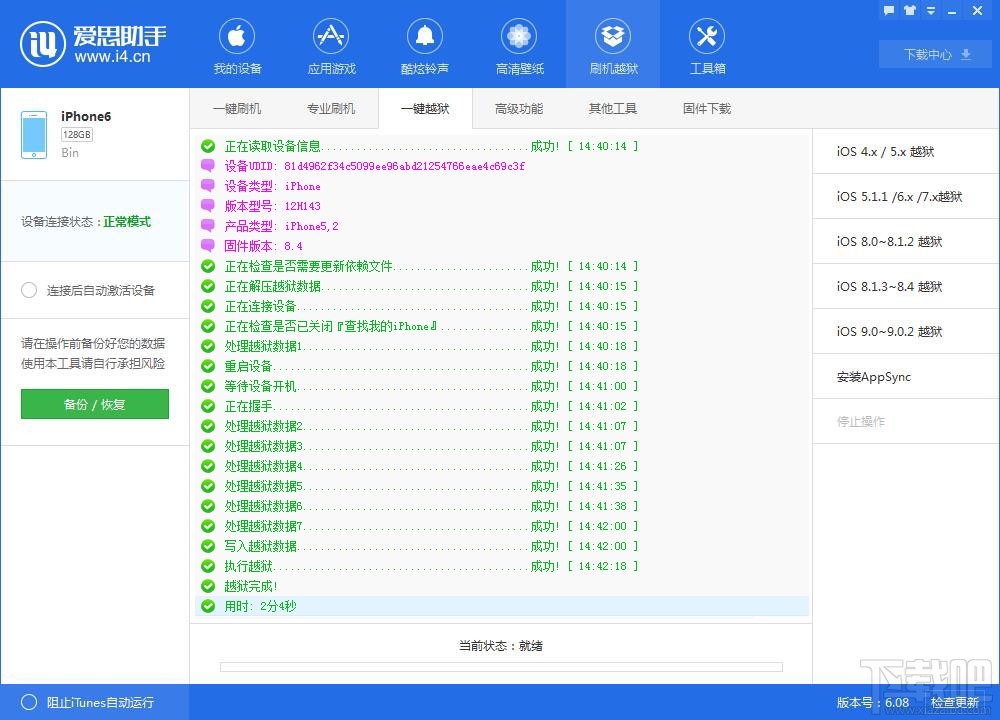Switch to the 专业刷机 tab
The width and height of the screenshot is (1000, 720).
click(x=331, y=109)
